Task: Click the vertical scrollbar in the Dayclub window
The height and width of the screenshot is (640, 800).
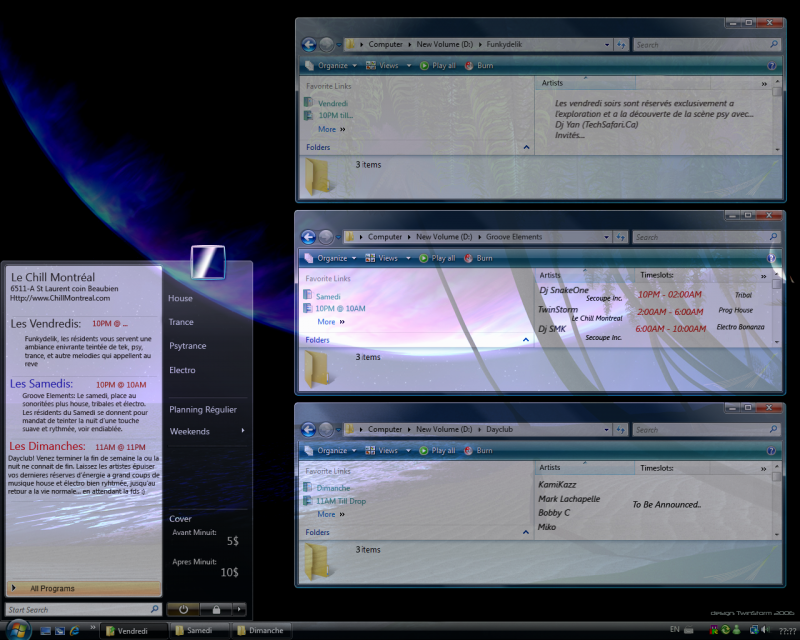Action: click(x=777, y=500)
